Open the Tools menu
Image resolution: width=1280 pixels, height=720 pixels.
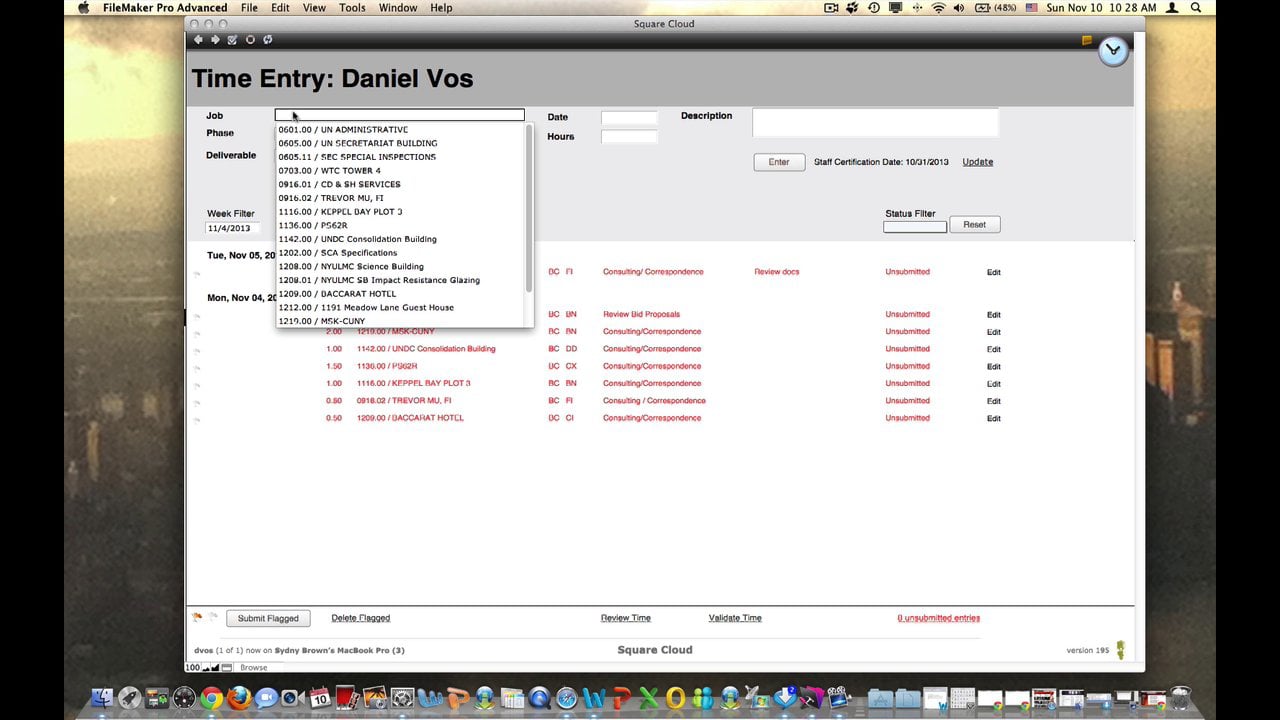[x=352, y=7]
